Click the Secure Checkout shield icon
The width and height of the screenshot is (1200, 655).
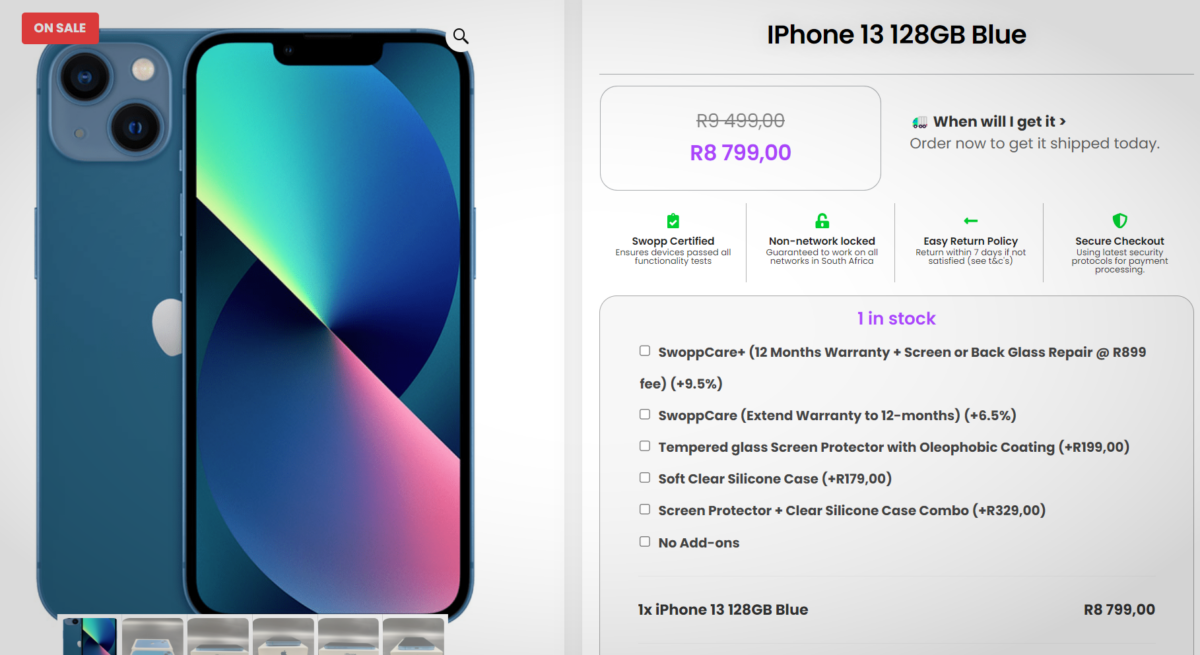click(x=1119, y=221)
